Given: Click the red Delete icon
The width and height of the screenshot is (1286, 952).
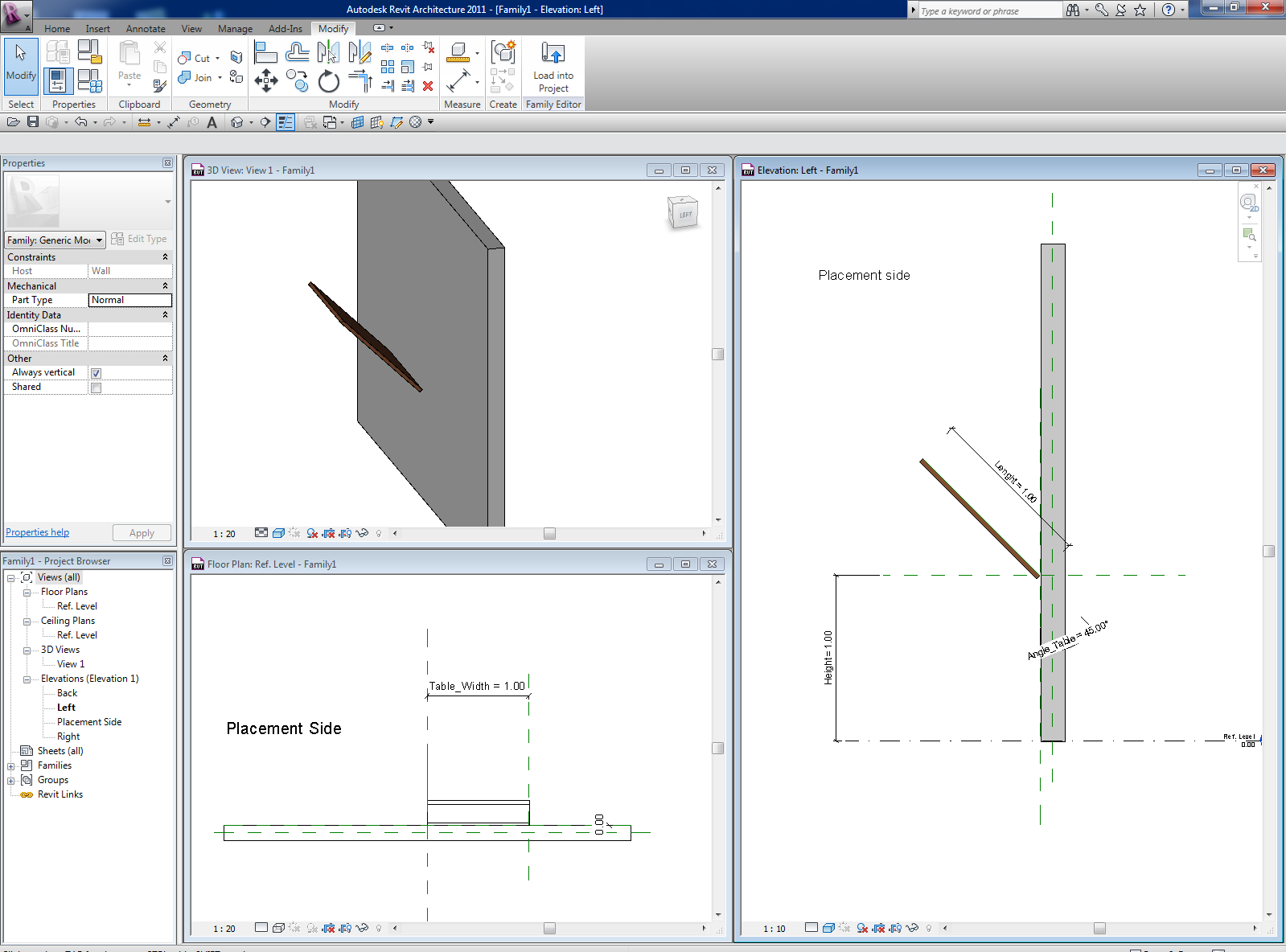Looking at the screenshot, I should 428,86.
